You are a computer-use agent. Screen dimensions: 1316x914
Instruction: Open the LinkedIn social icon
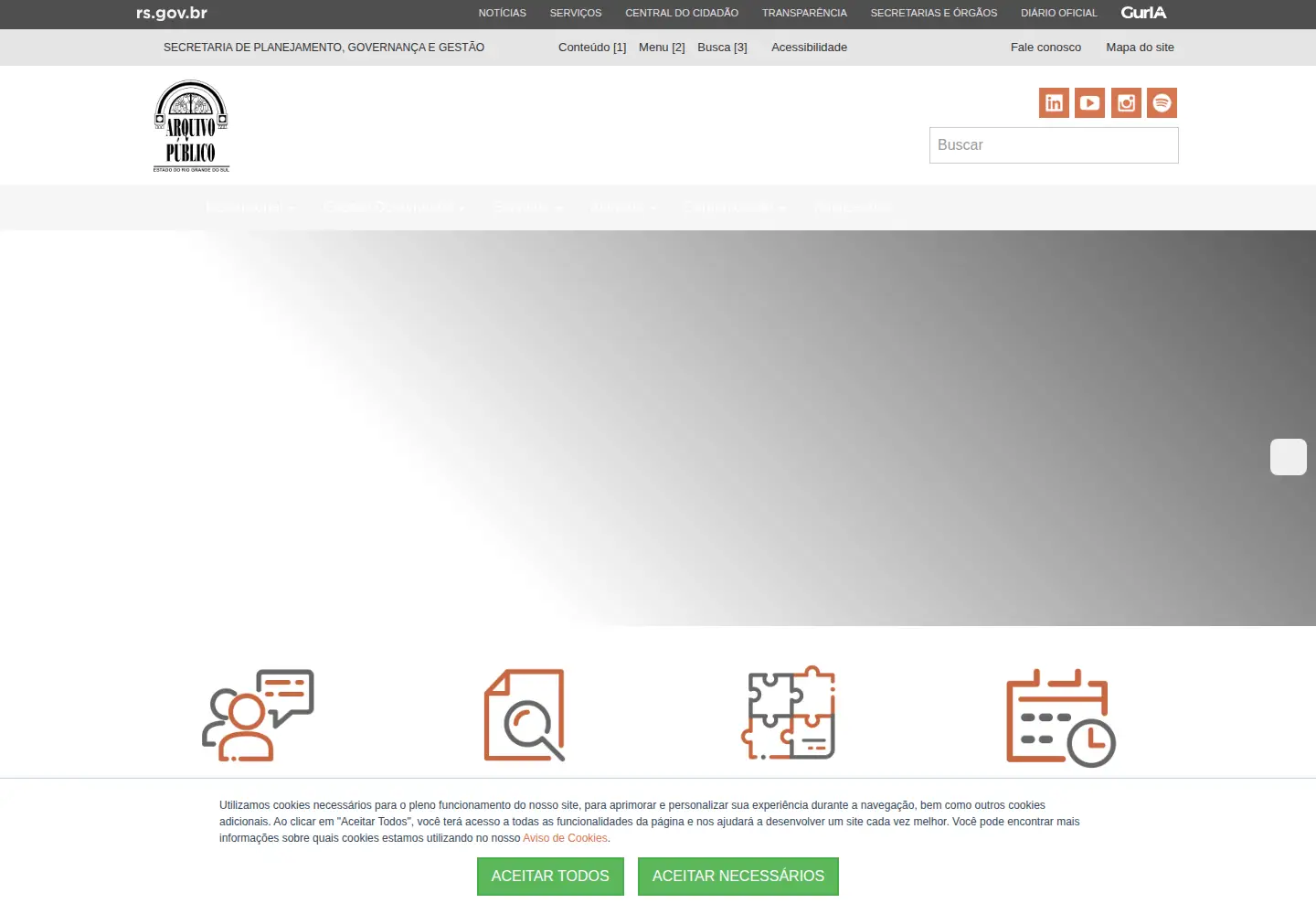click(1054, 102)
